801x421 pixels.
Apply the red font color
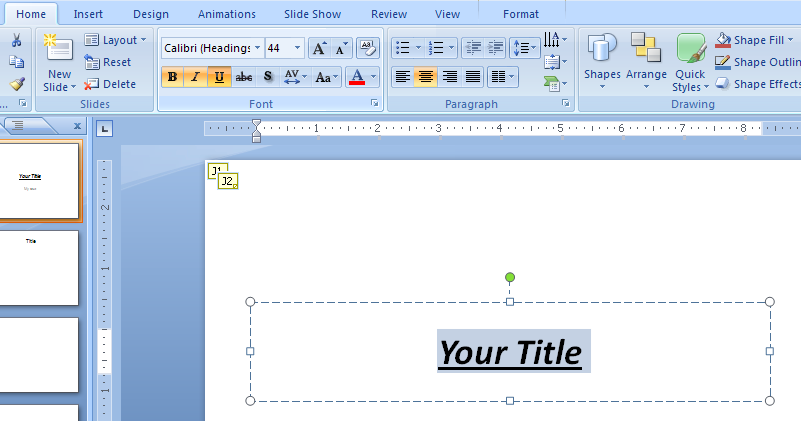click(357, 77)
